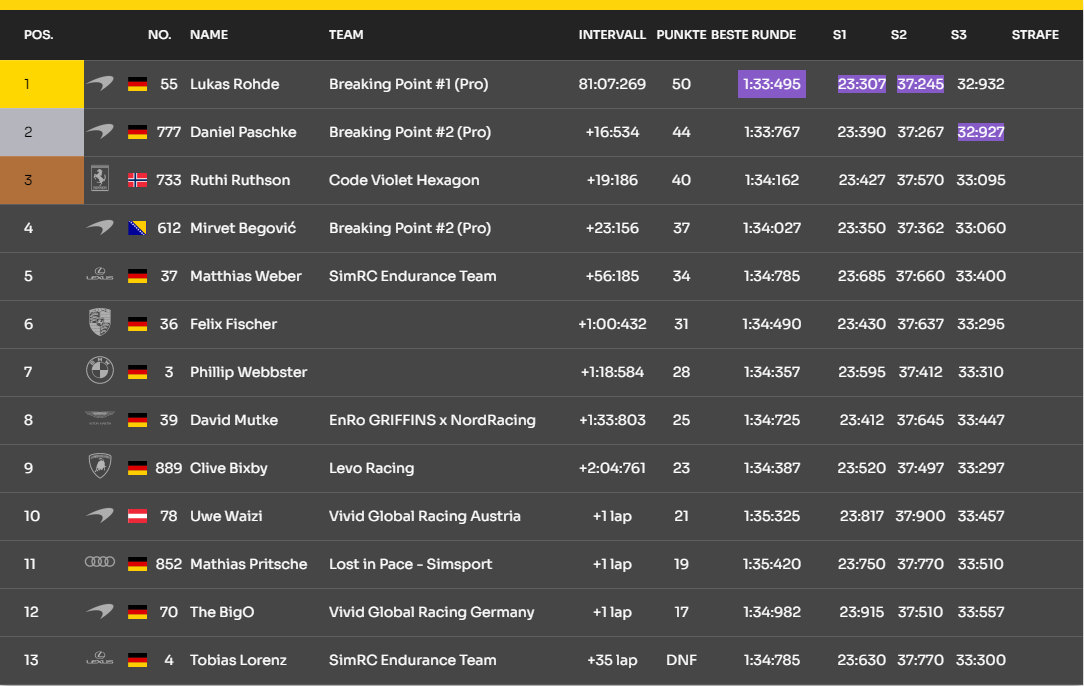
Task: Click the Porsche crest in Felix Fischer's row
Action: click(100, 324)
